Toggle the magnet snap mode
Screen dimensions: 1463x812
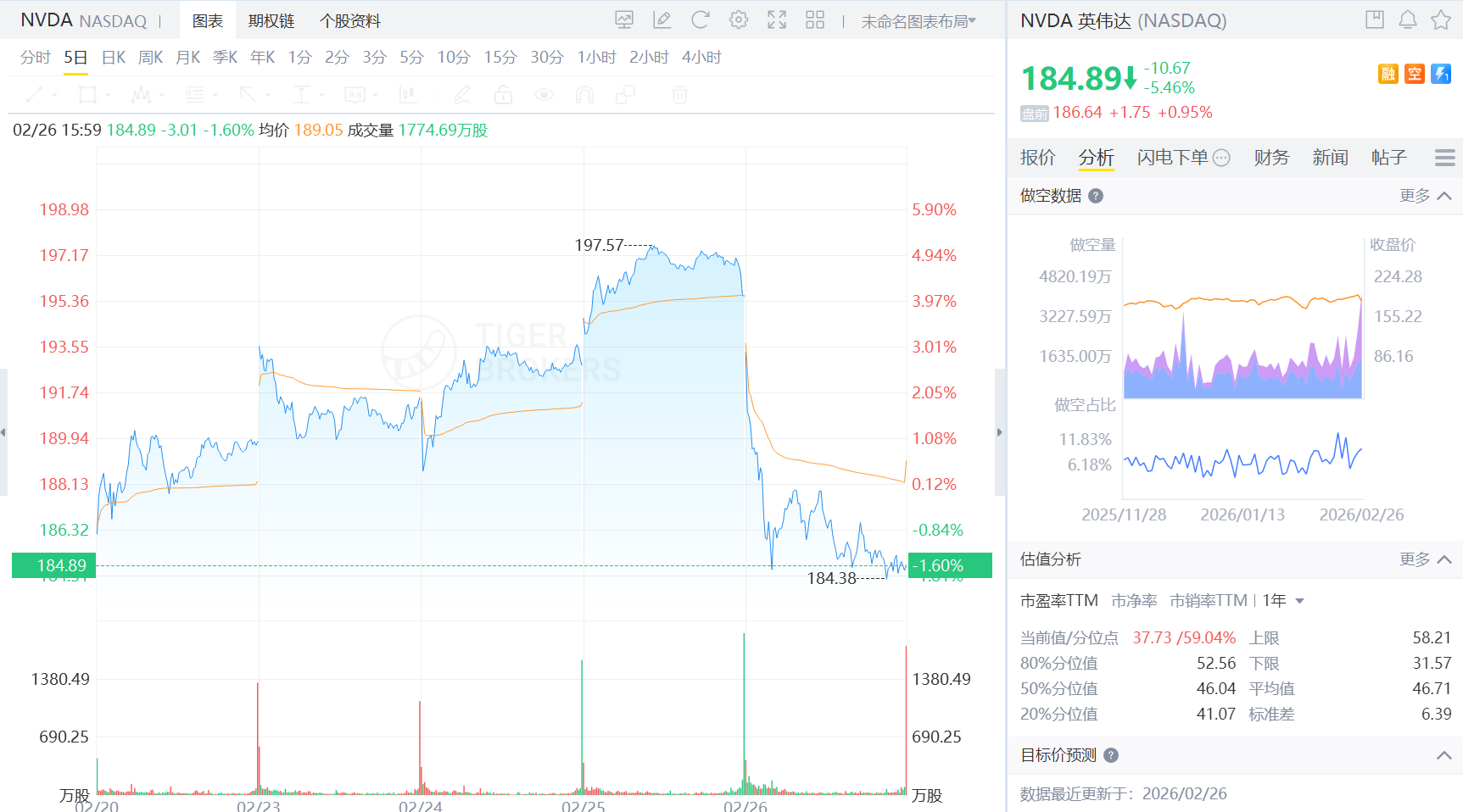point(584,94)
